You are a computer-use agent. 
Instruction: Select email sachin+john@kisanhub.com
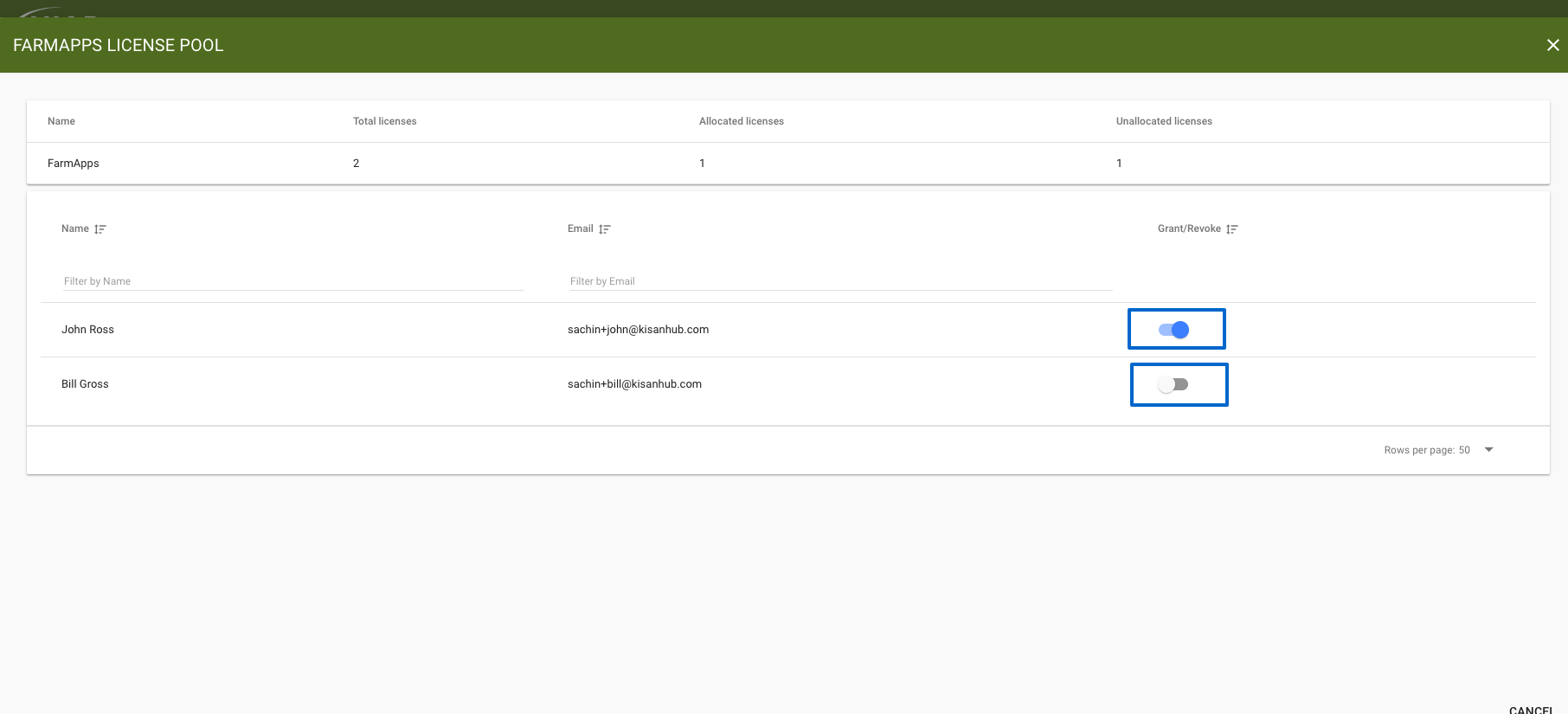[x=638, y=330]
